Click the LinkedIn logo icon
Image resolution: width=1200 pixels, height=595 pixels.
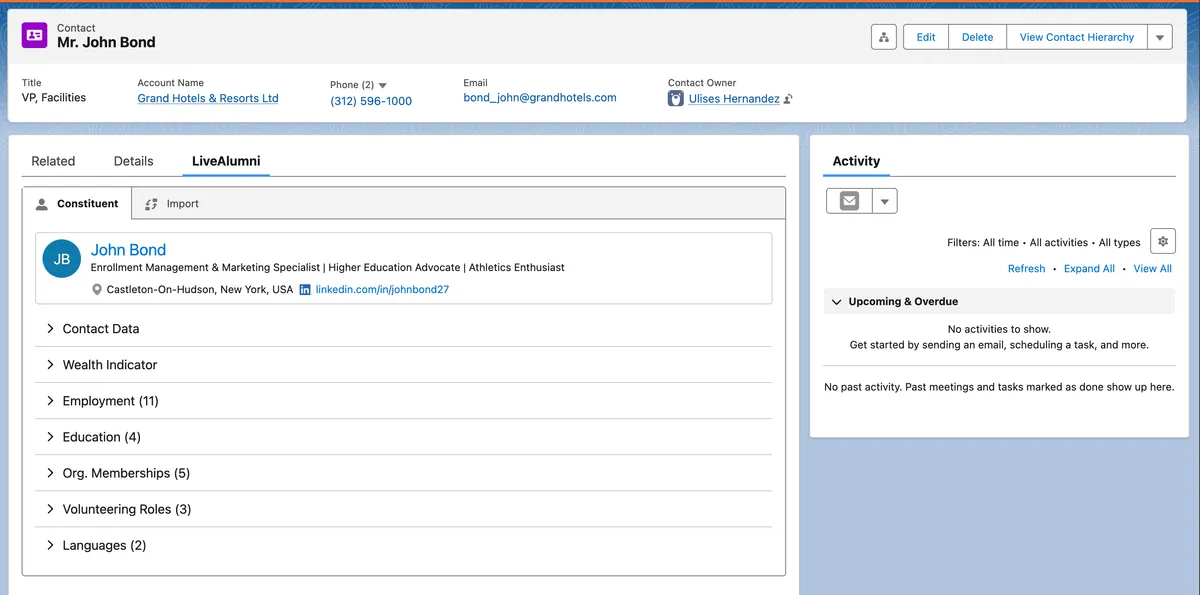(x=305, y=290)
